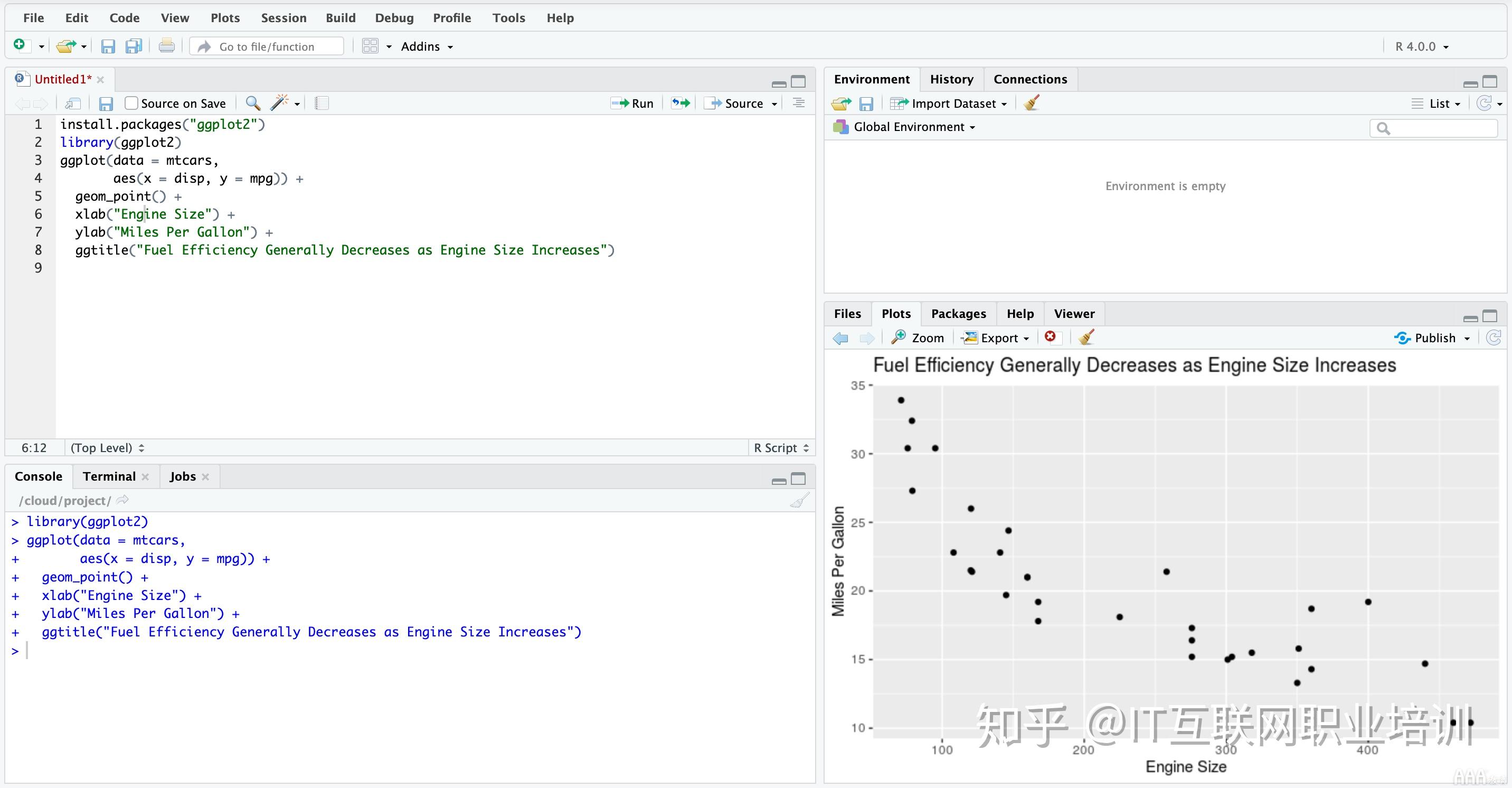Open the Code menu
This screenshot has height=788, width=1512.
pos(125,17)
